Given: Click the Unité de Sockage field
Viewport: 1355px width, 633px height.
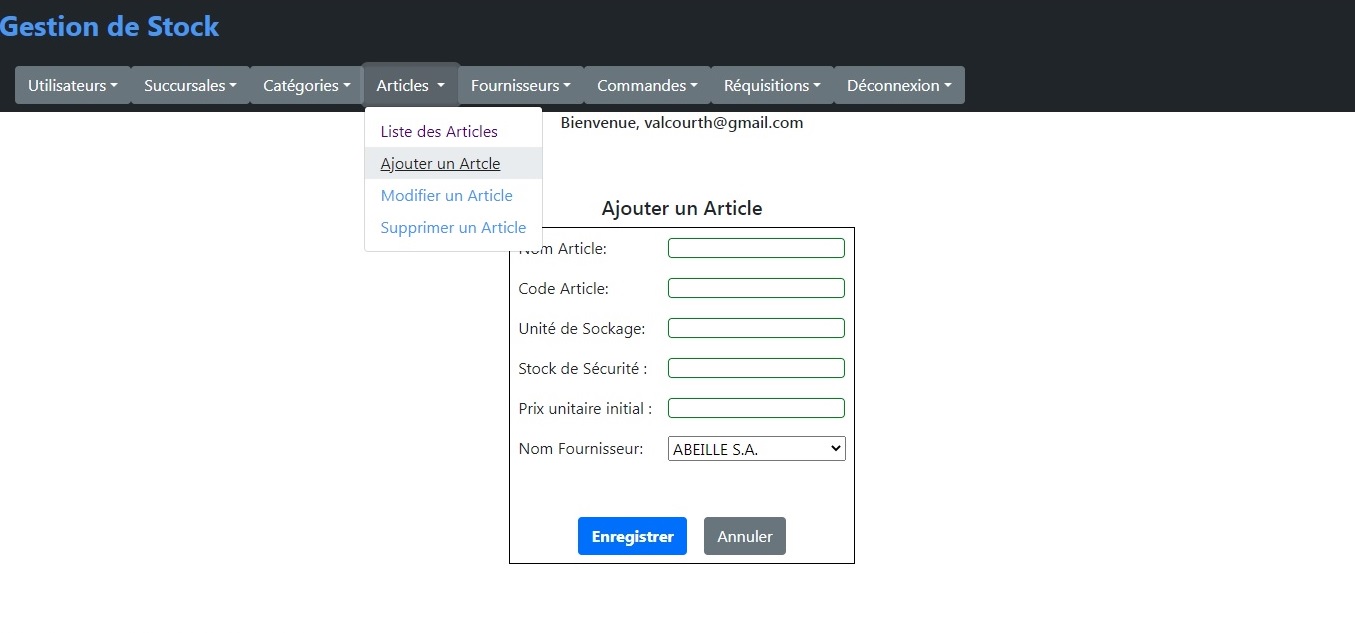Looking at the screenshot, I should tap(756, 328).
